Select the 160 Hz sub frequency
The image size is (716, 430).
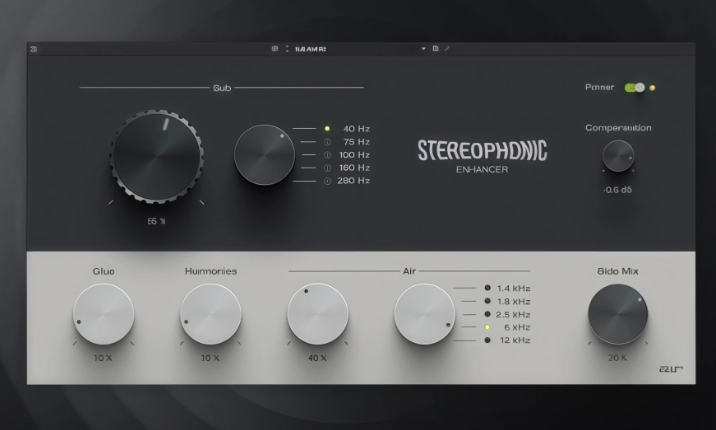pyautogui.click(x=327, y=168)
